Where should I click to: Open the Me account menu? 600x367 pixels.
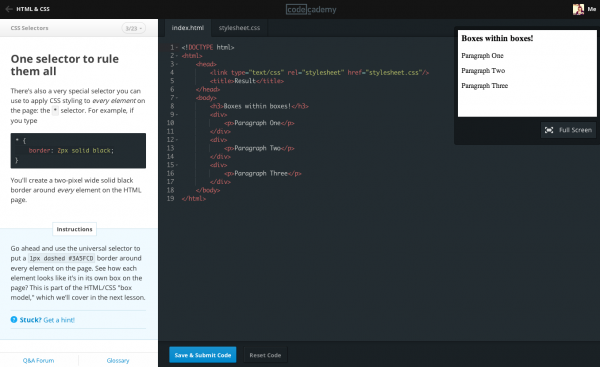click(x=592, y=9)
